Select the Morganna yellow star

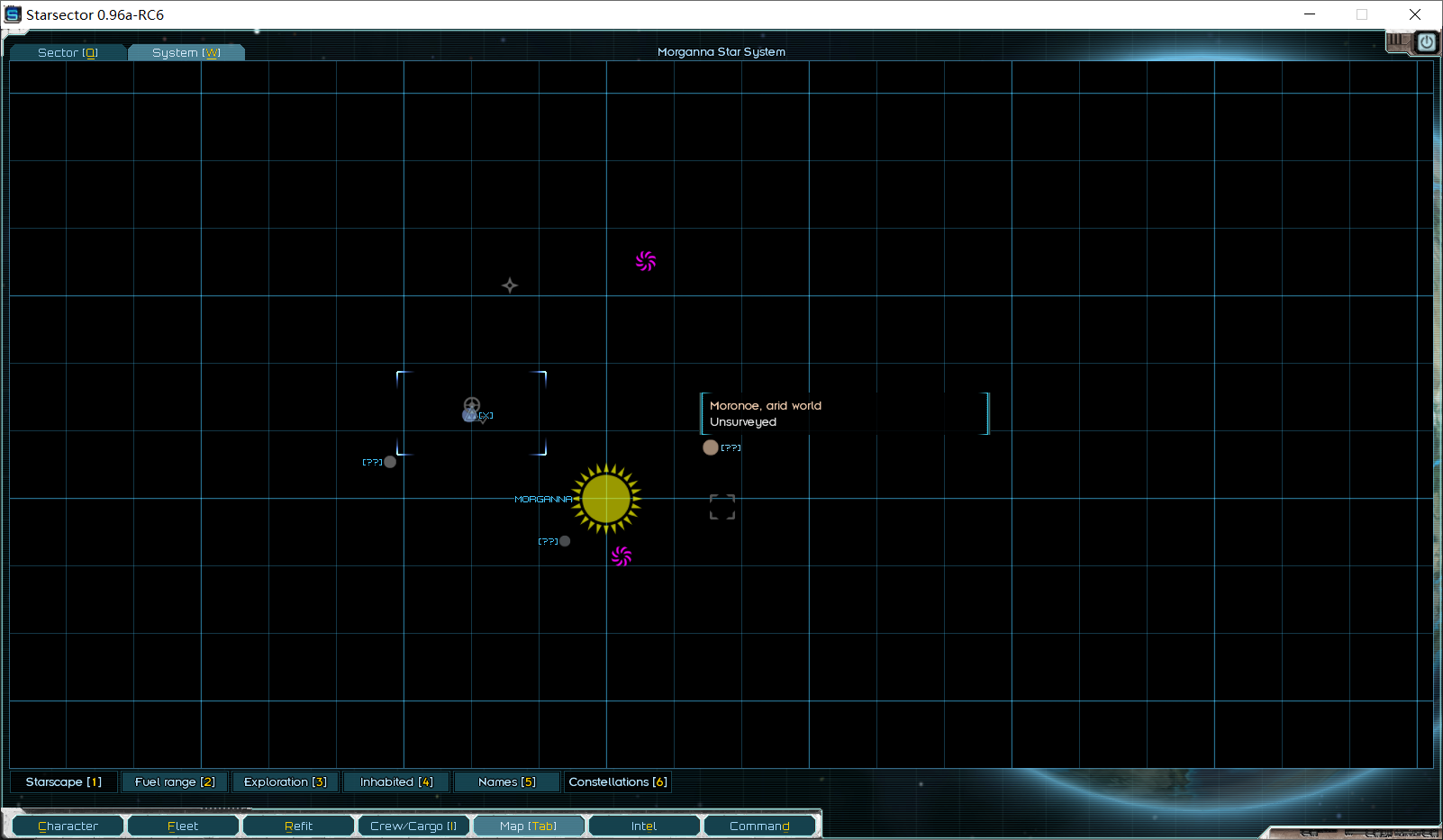coord(606,499)
